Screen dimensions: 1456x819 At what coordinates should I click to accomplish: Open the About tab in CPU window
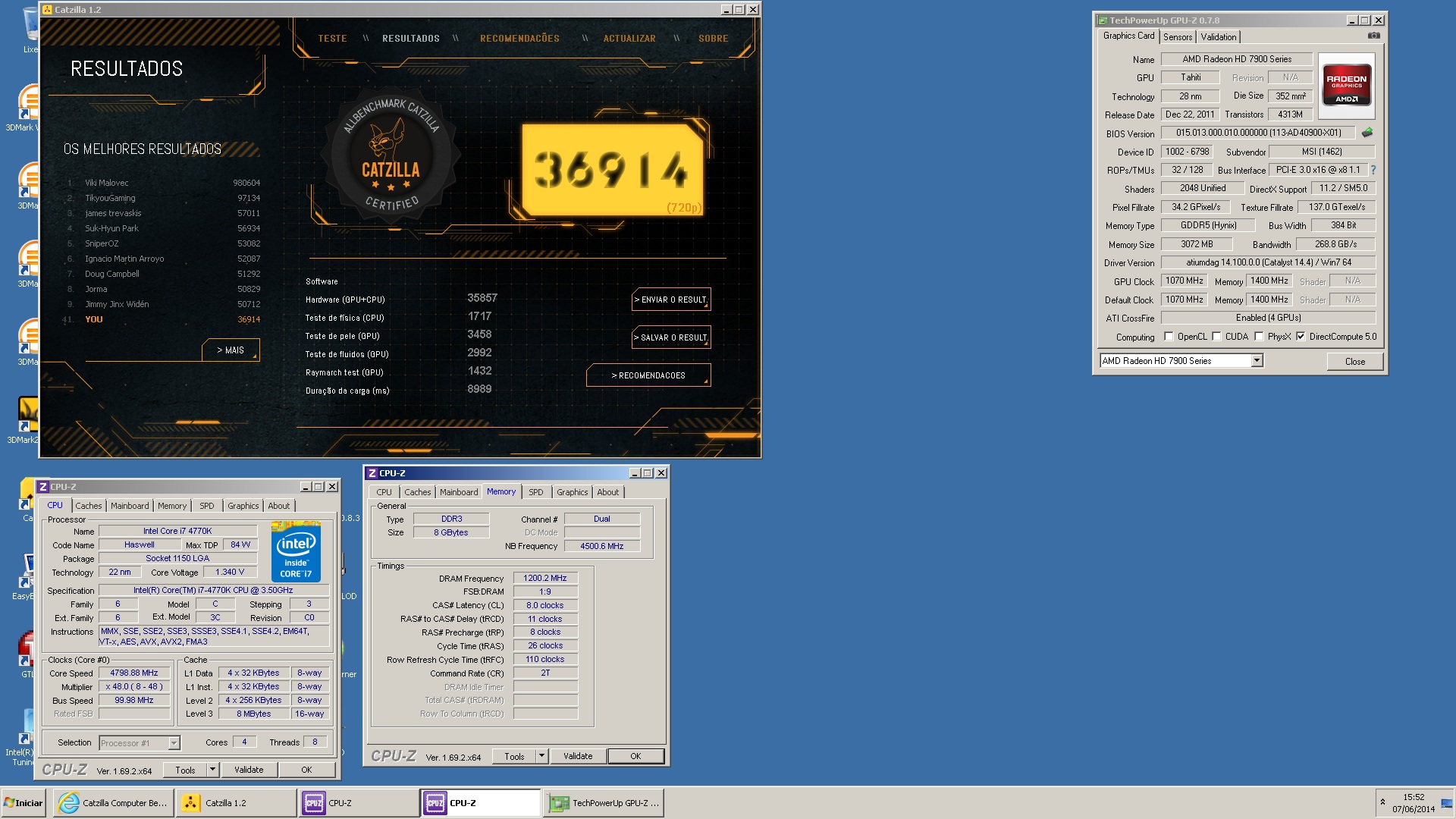point(278,506)
